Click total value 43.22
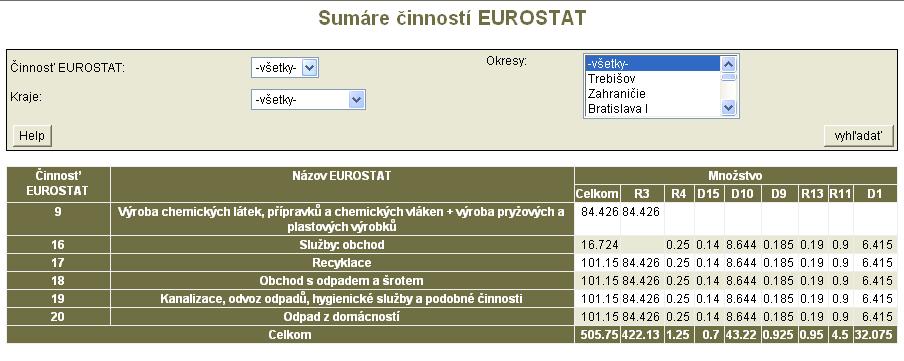 tap(743, 334)
